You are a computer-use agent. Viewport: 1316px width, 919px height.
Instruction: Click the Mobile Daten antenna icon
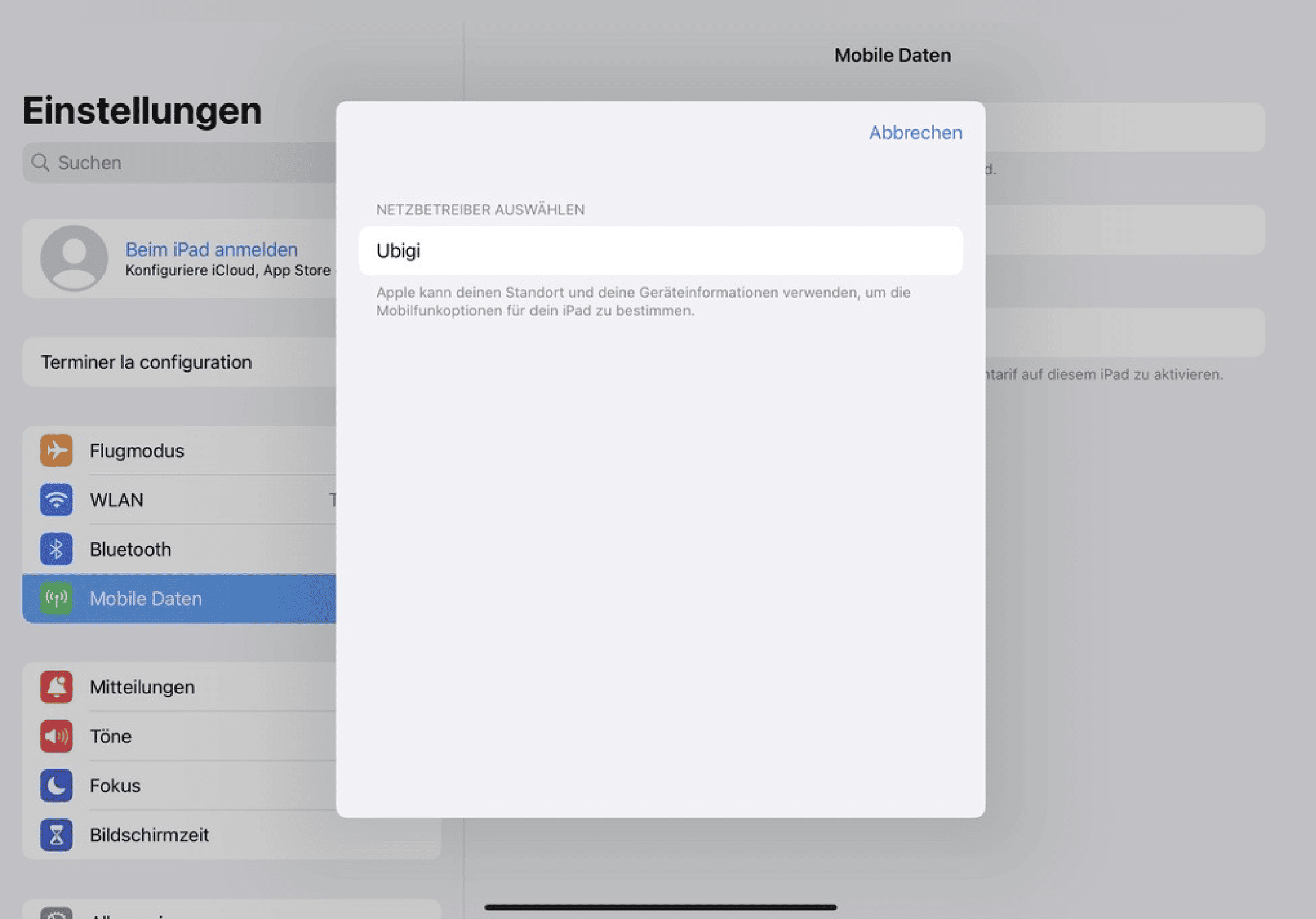56,598
